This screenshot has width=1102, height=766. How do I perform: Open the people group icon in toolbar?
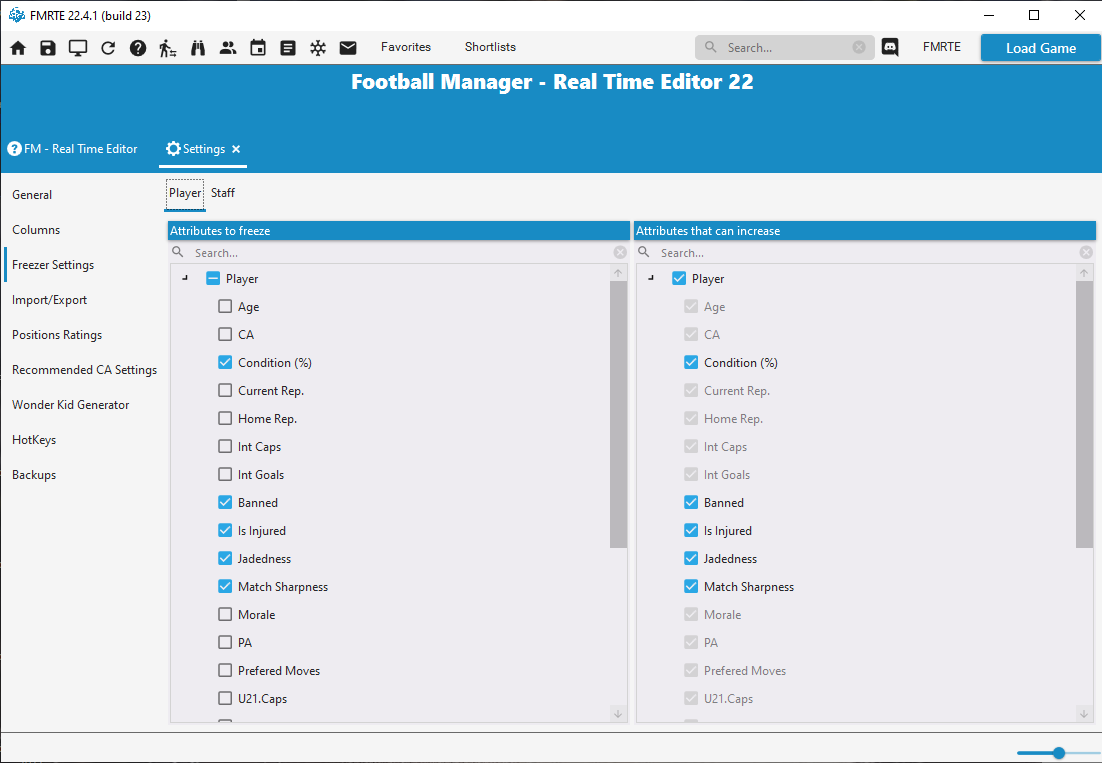tap(228, 48)
